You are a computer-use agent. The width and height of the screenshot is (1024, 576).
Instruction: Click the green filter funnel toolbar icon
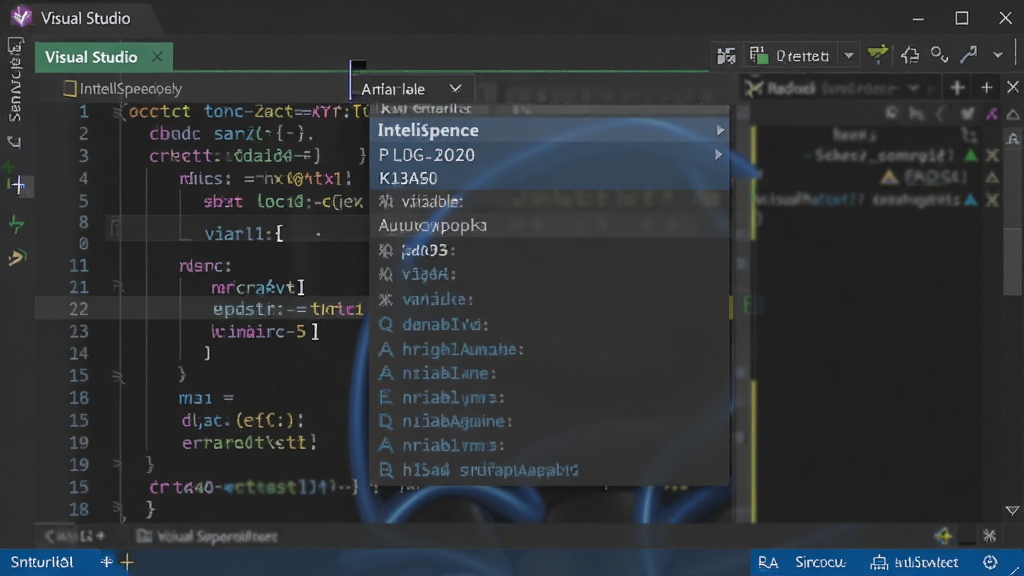click(x=878, y=55)
